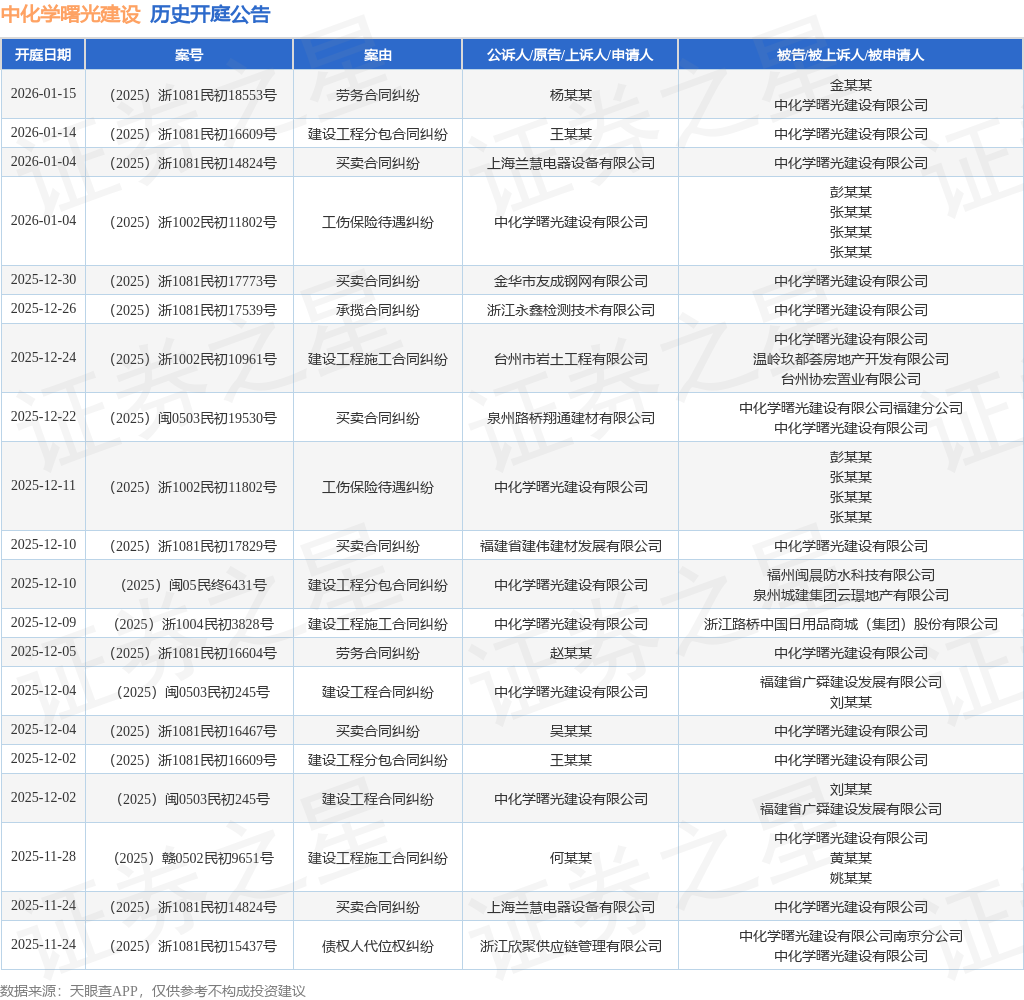Click the 公诉人/原告/上诉人/申请人 column header

(570, 55)
